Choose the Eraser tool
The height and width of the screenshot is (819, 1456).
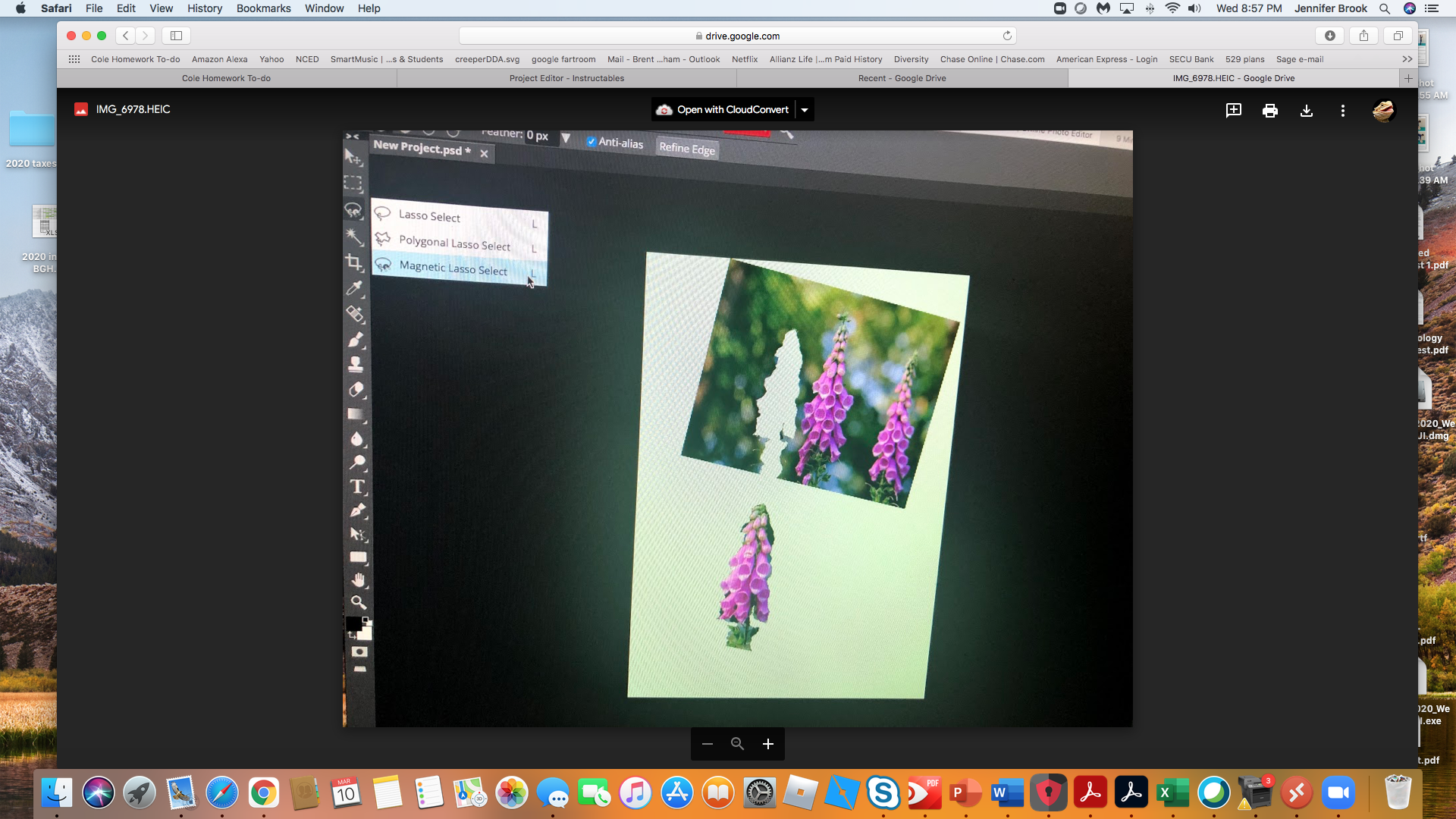pos(356,389)
